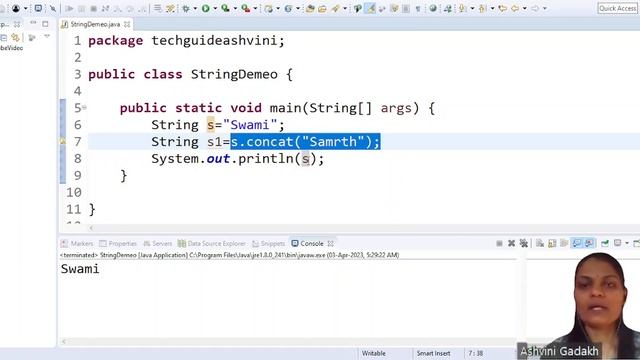Click the Clear Console icon

(540, 244)
